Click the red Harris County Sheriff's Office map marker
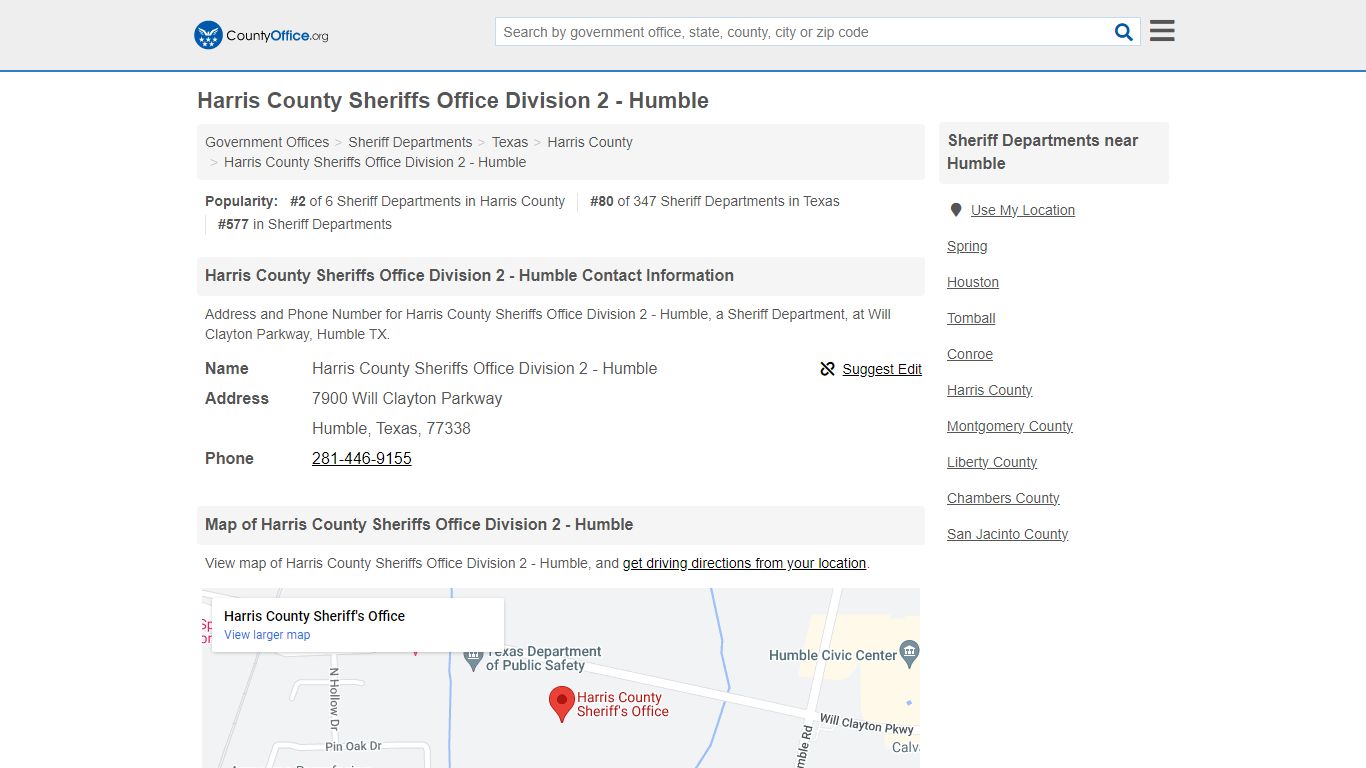This screenshot has width=1366, height=768. [562, 704]
